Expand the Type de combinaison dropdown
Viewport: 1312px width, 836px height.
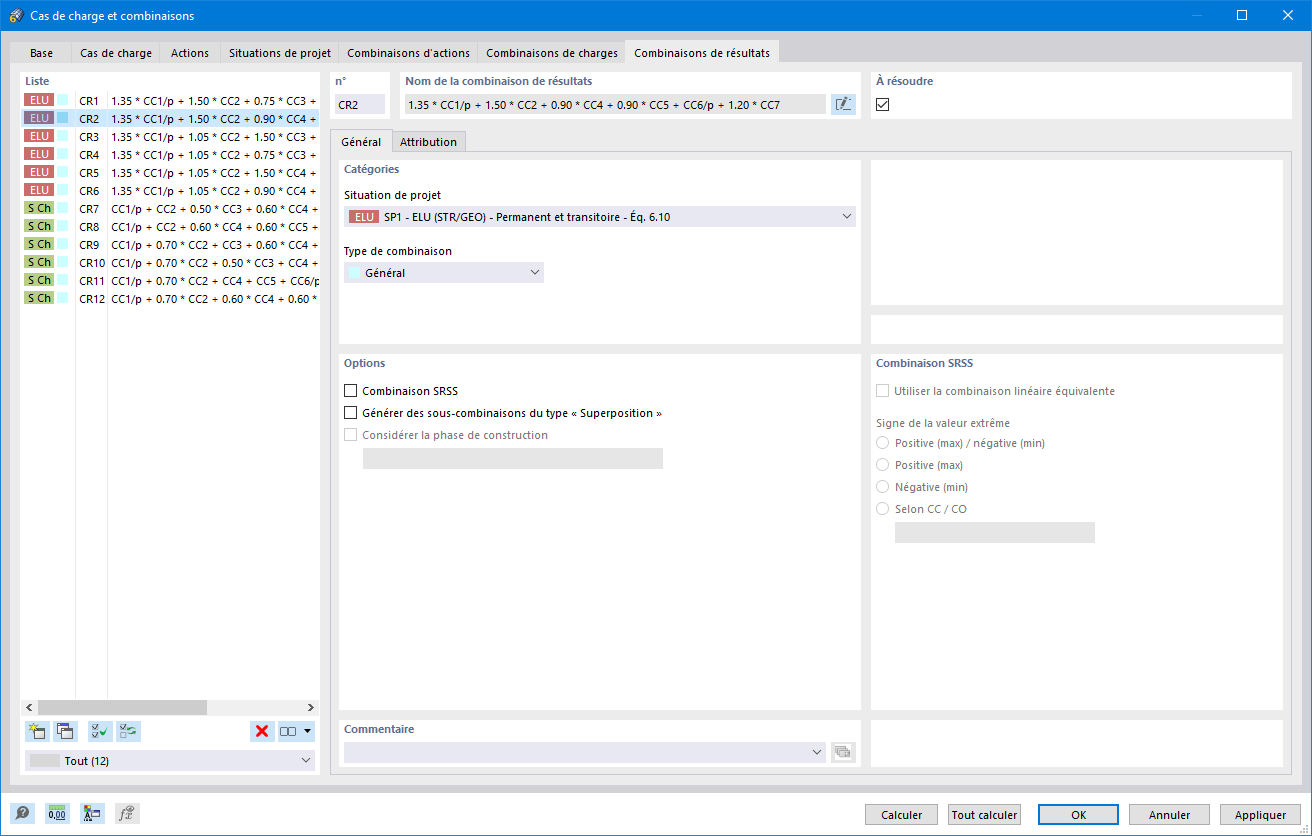click(444, 272)
